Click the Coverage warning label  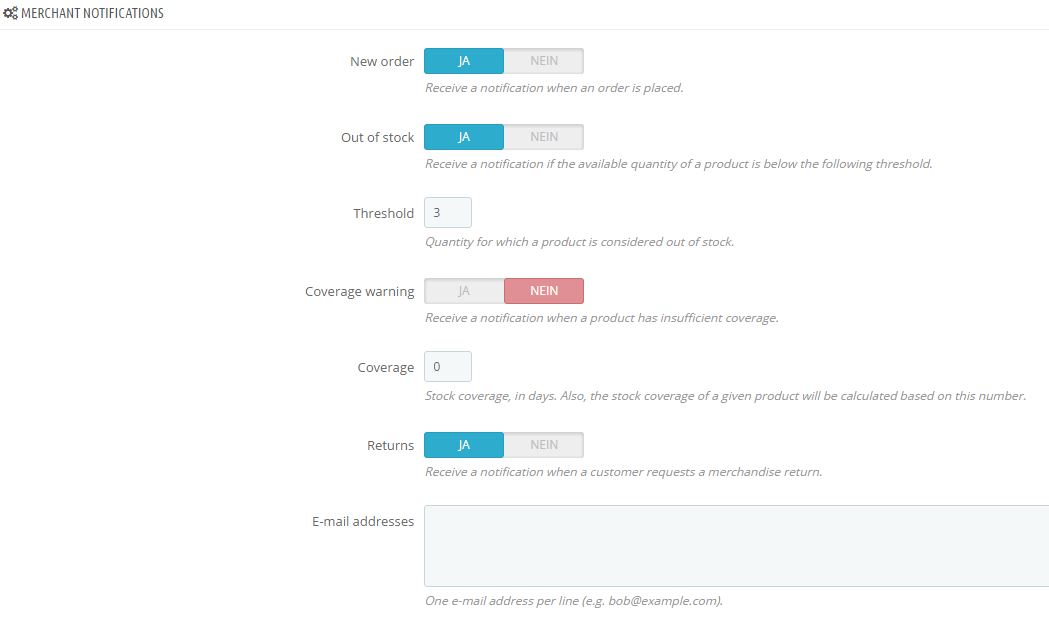[x=359, y=292]
